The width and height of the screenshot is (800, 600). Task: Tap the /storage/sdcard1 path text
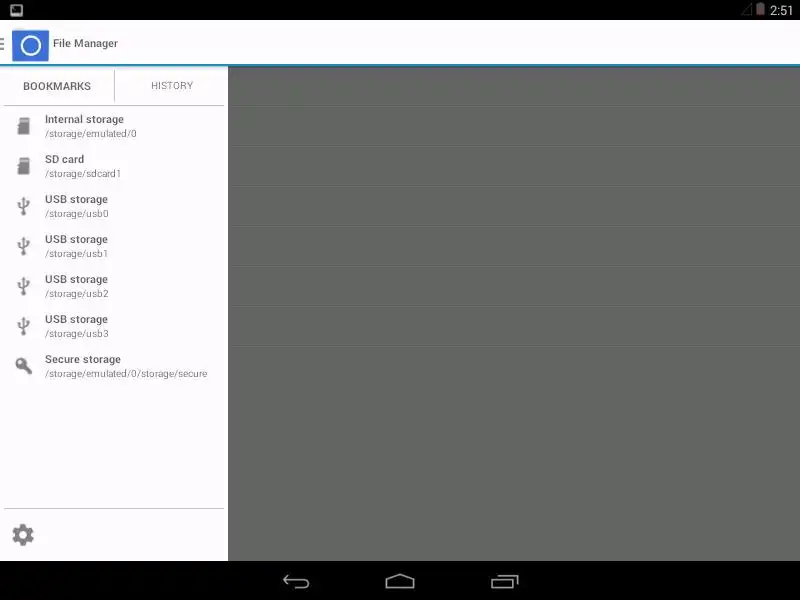click(83, 174)
